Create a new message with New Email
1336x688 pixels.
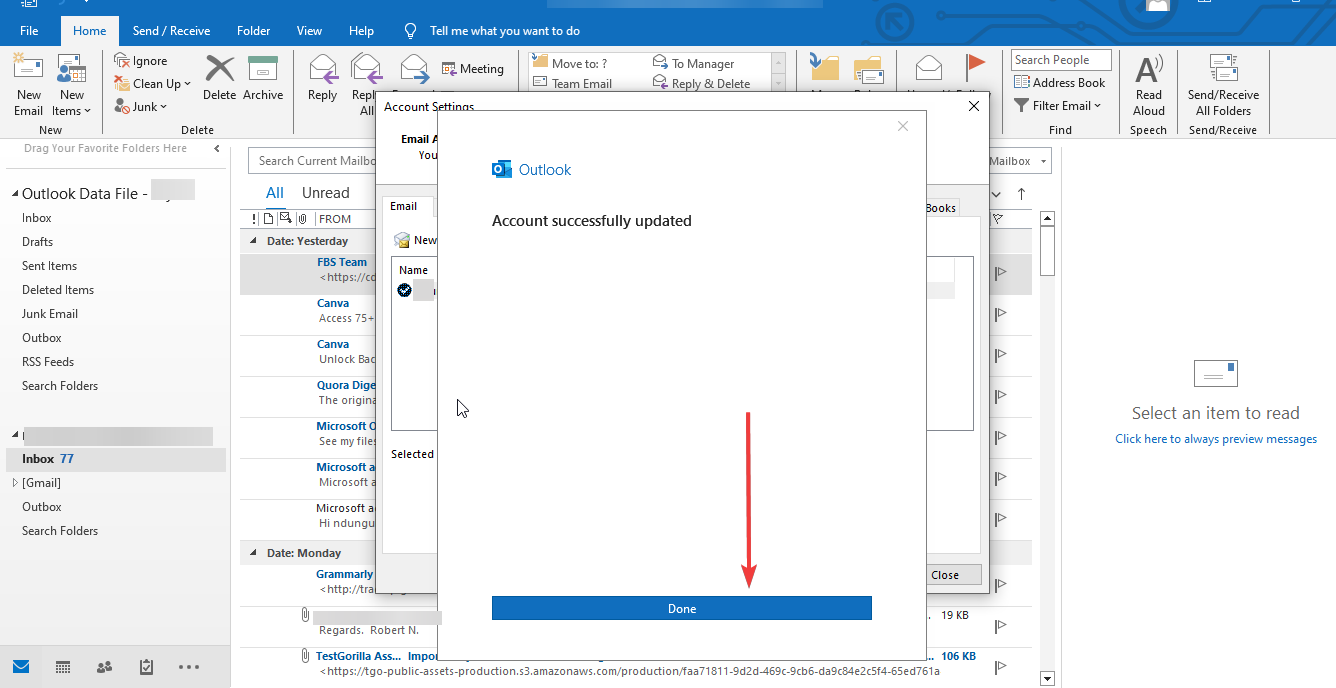(28, 85)
